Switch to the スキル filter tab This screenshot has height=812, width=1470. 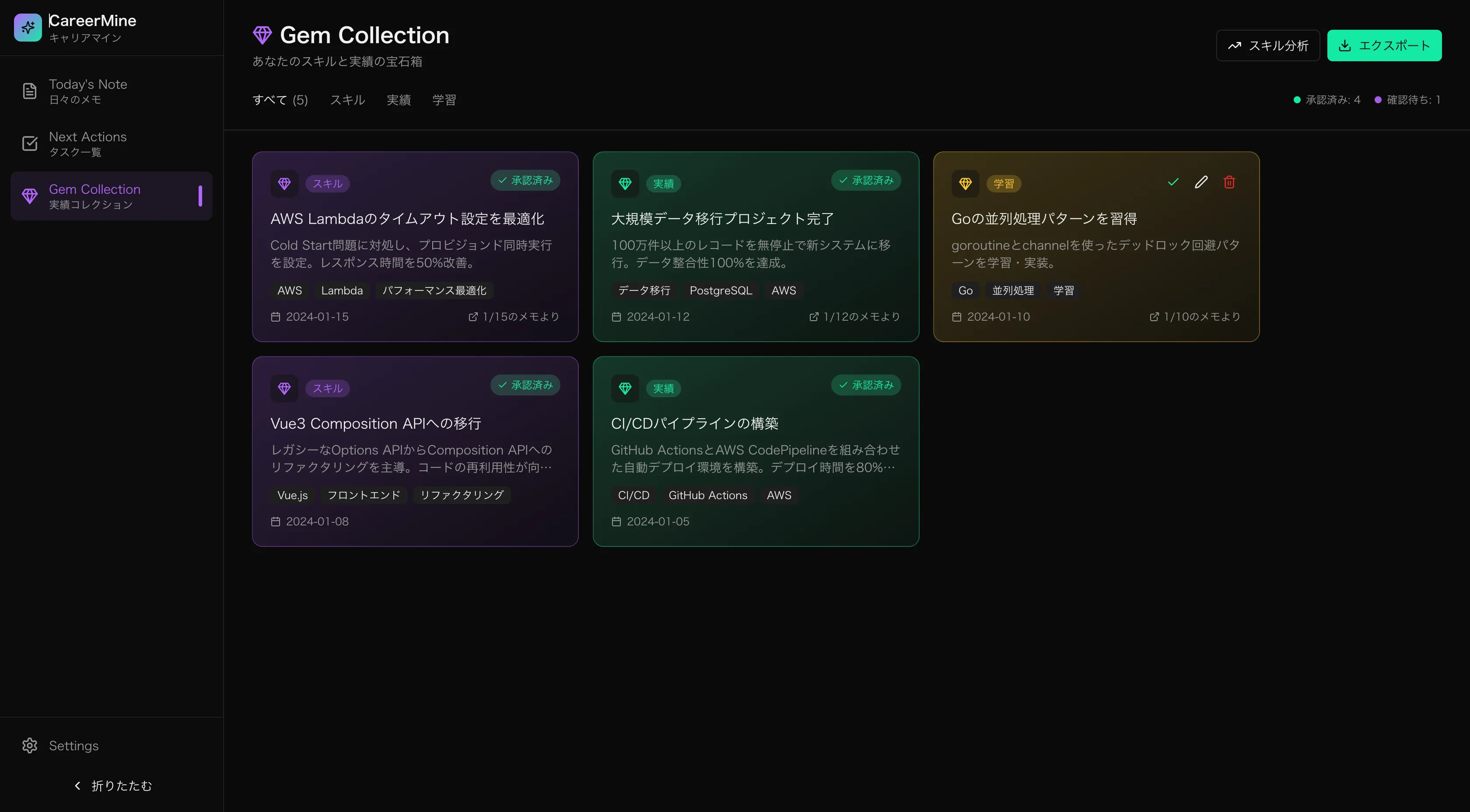(x=347, y=100)
